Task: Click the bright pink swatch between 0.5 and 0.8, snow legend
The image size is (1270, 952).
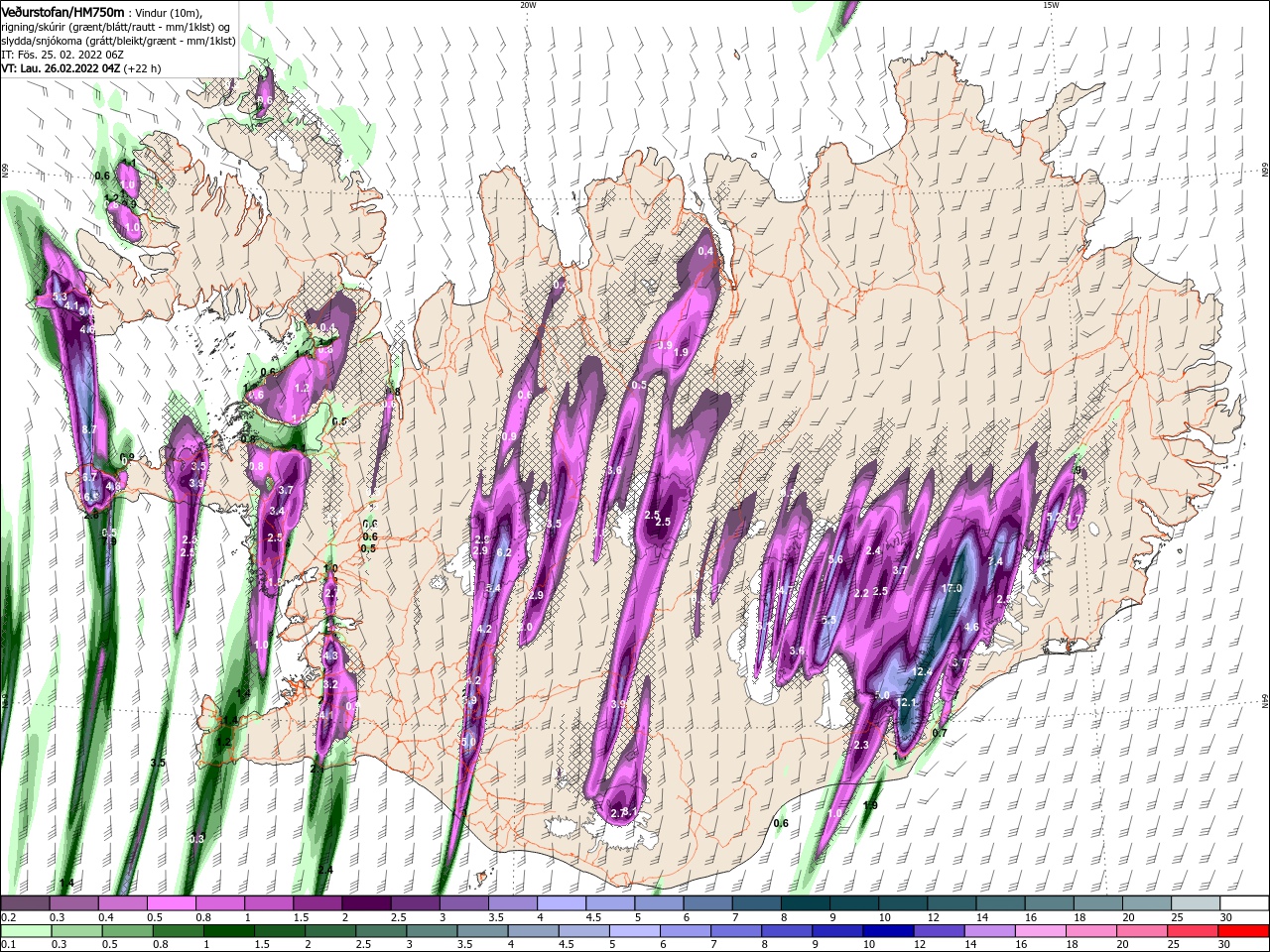Action: pos(171,903)
